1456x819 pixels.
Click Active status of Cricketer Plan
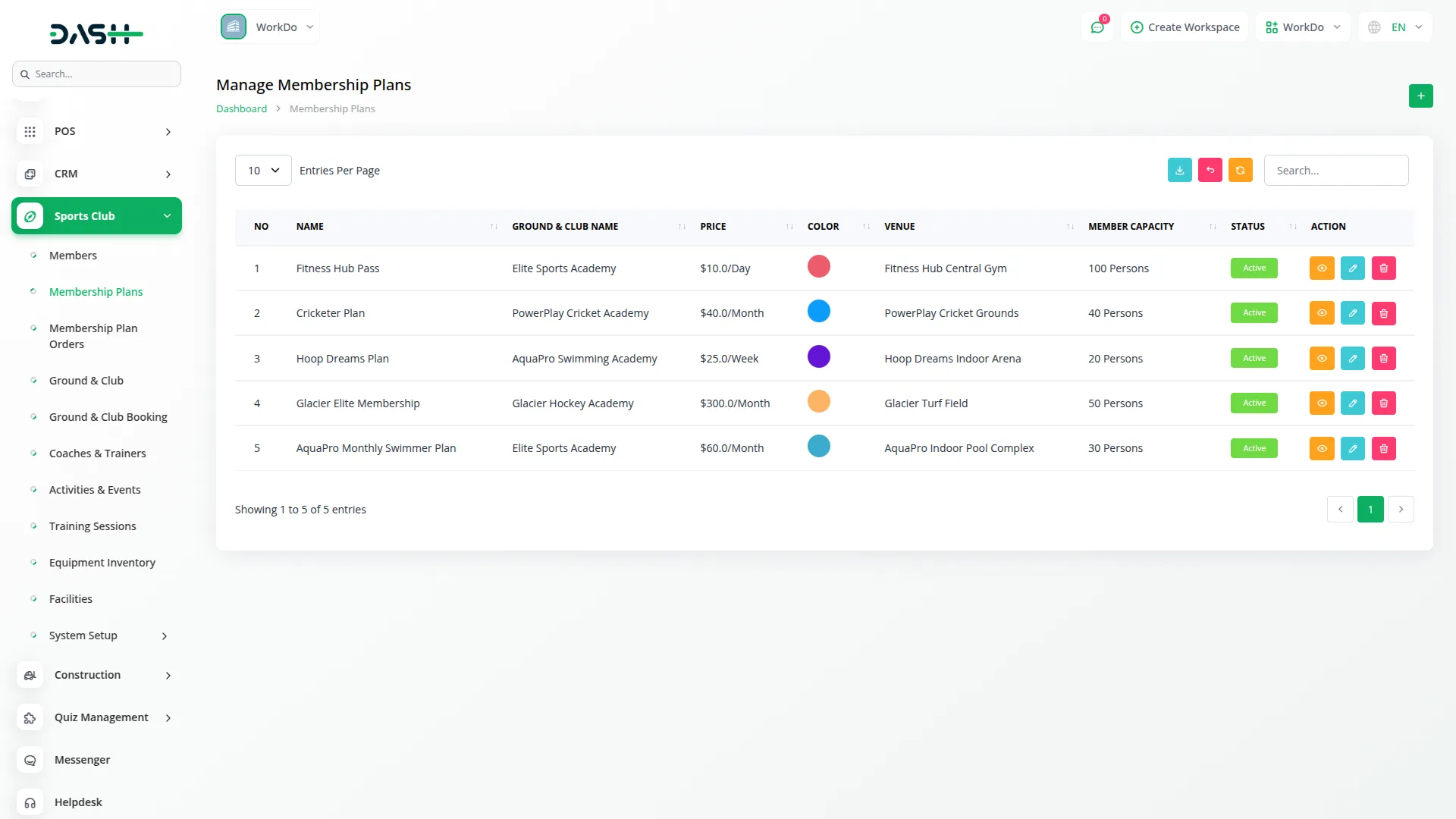tap(1254, 313)
